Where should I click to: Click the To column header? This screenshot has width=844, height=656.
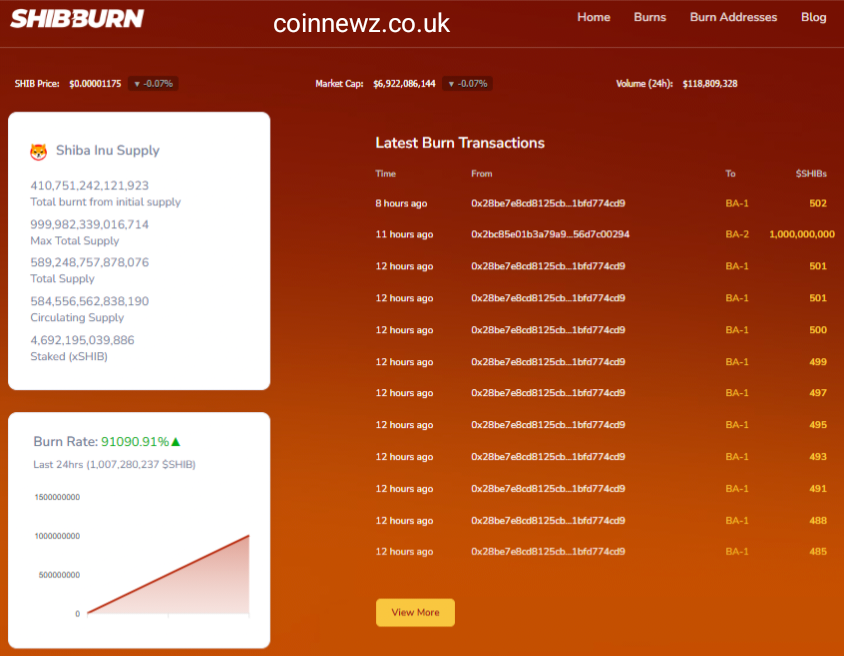pyautogui.click(x=730, y=174)
